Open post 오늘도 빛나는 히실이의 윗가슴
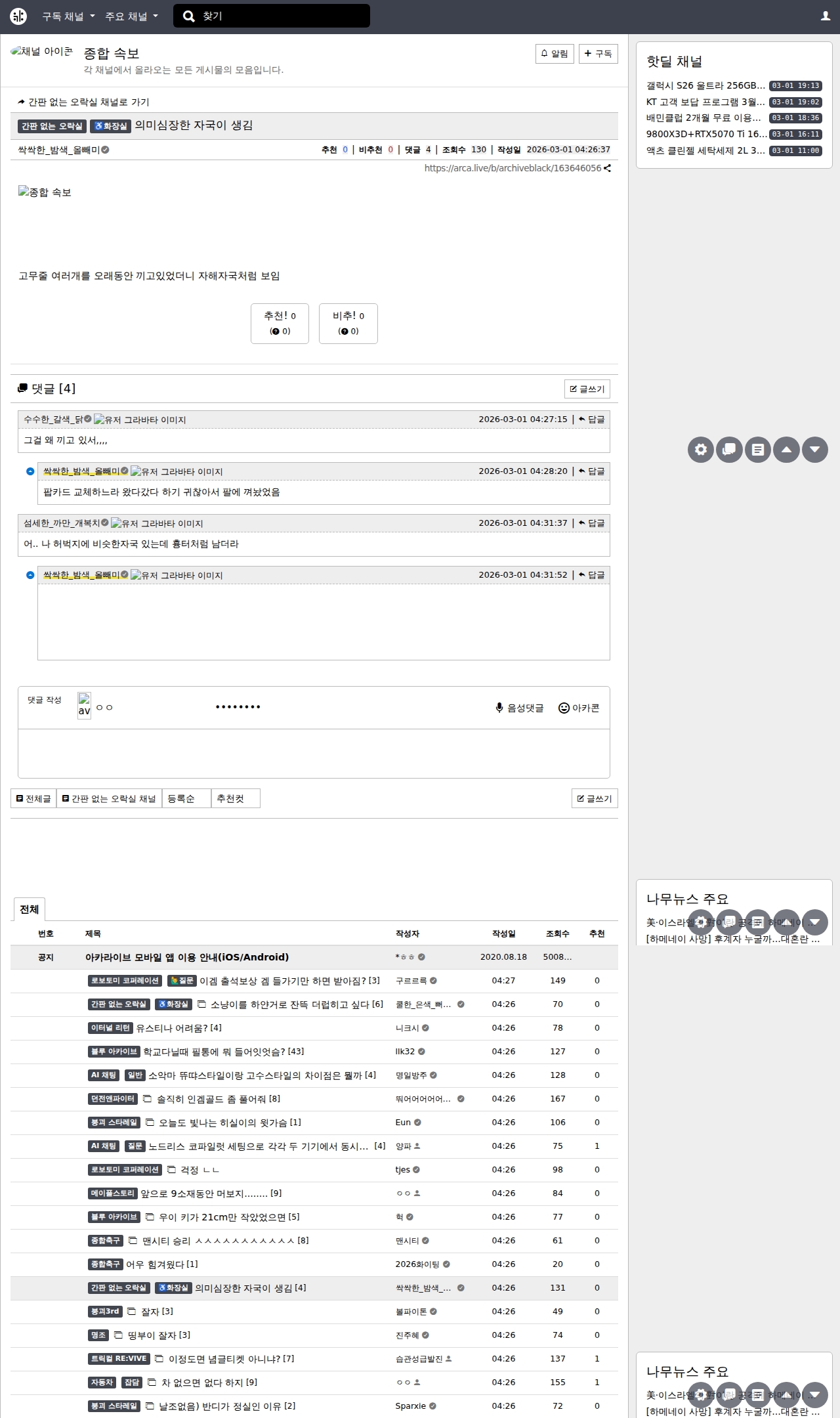This screenshot has height=1418, width=840. coord(223,1123)
